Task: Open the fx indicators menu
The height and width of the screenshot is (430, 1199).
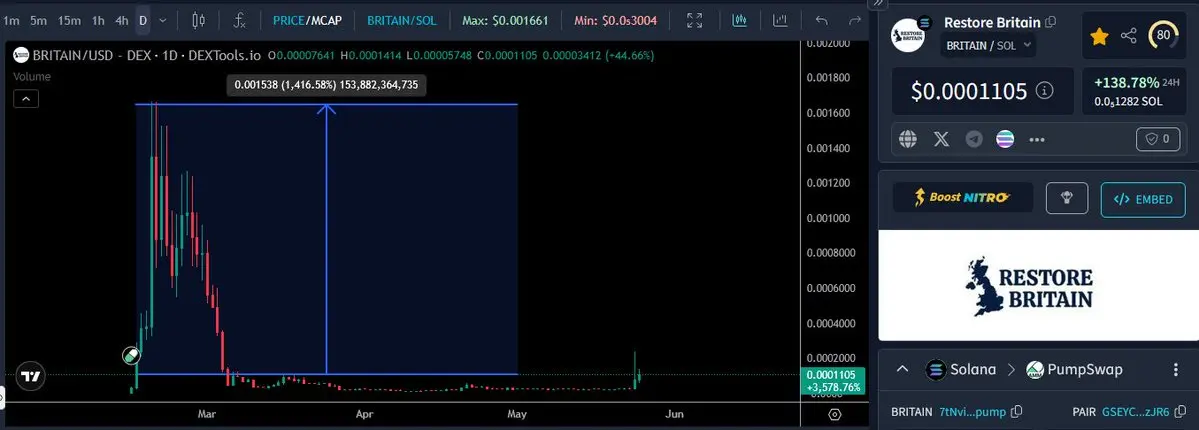Action: (x=239, y=21)
